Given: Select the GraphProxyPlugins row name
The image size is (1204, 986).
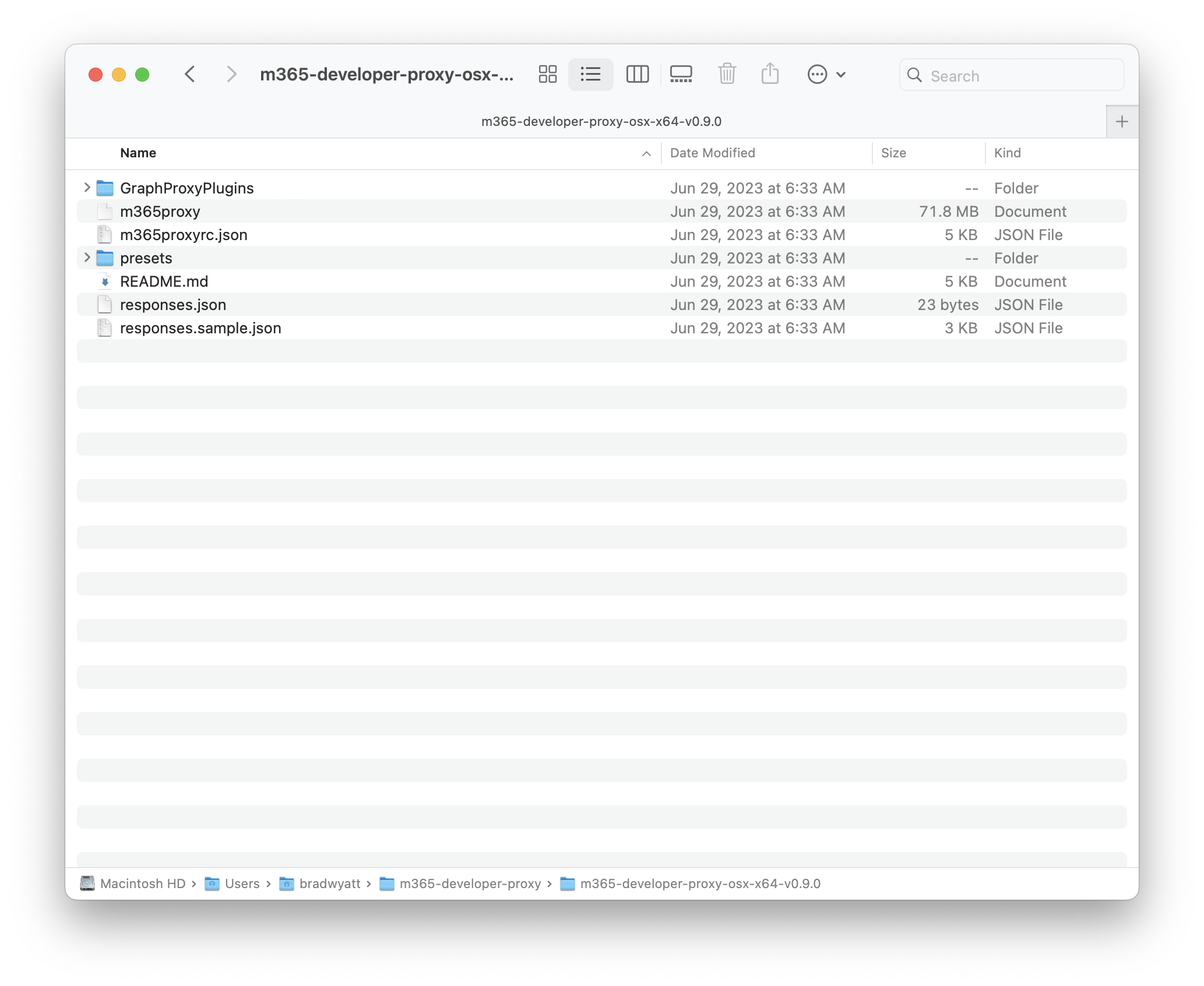Looking at the screenshot, I should tap(186, 188).
